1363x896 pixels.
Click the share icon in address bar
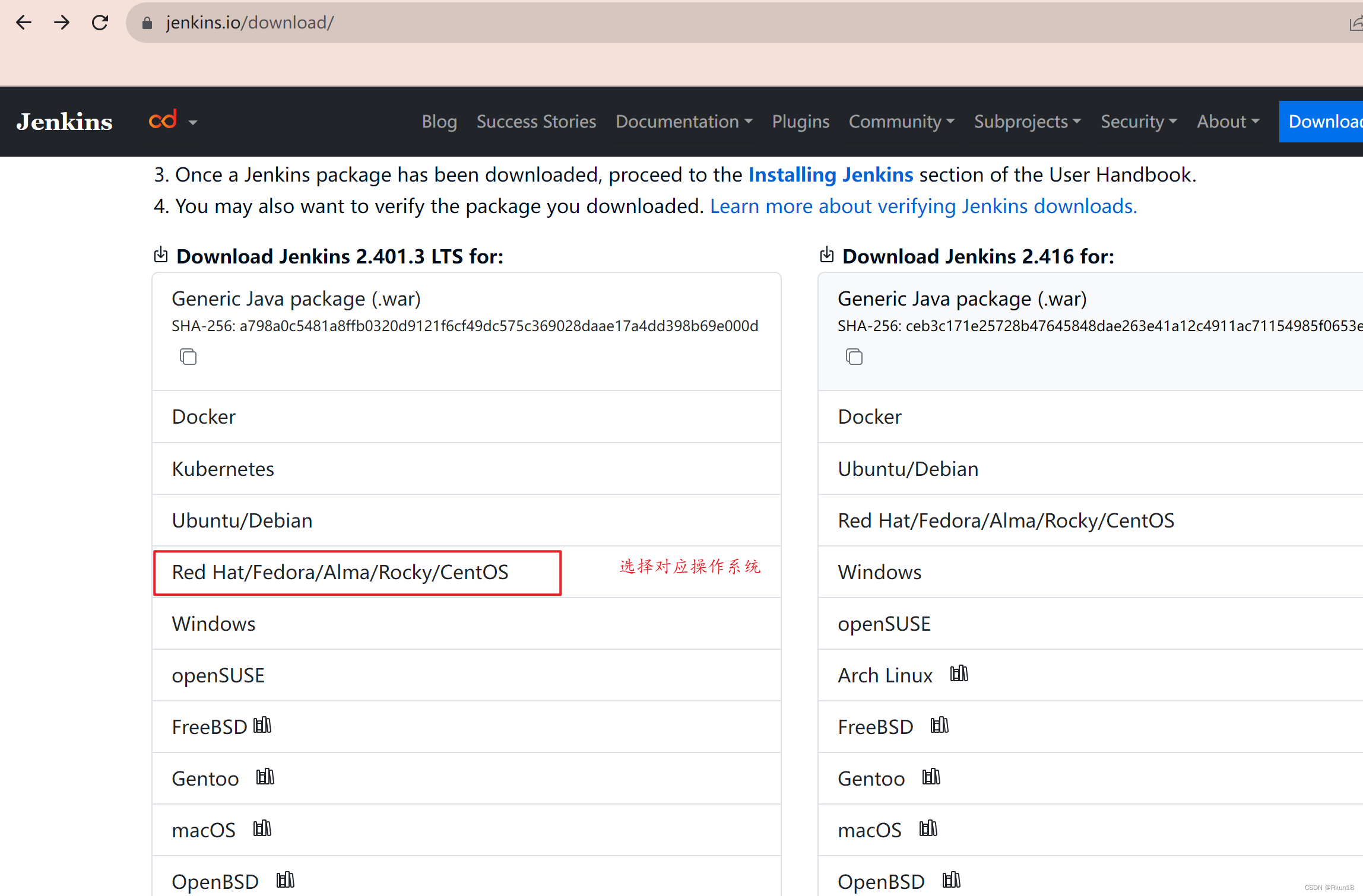[1356, 24]
